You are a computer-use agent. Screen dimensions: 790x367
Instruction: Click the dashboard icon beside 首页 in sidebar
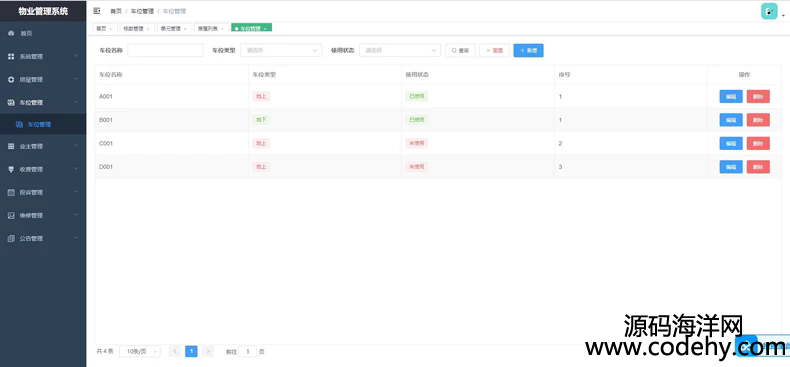pyautogui.click(x=11, y=33)
